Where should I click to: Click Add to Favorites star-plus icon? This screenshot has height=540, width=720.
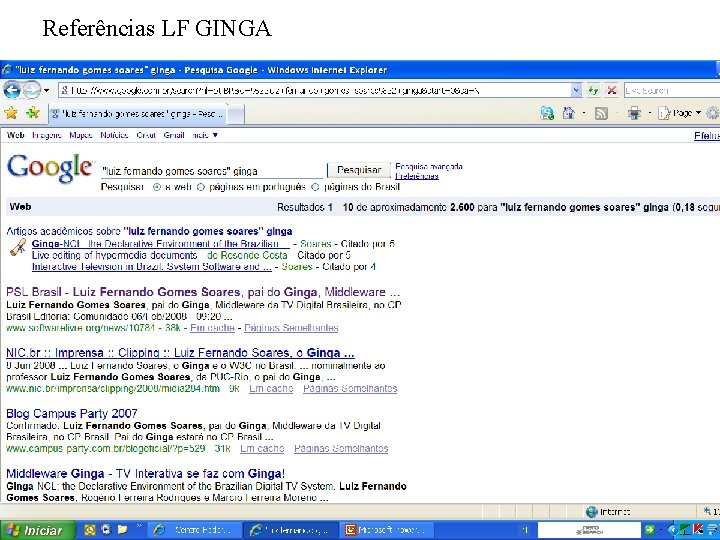point(32,113)
